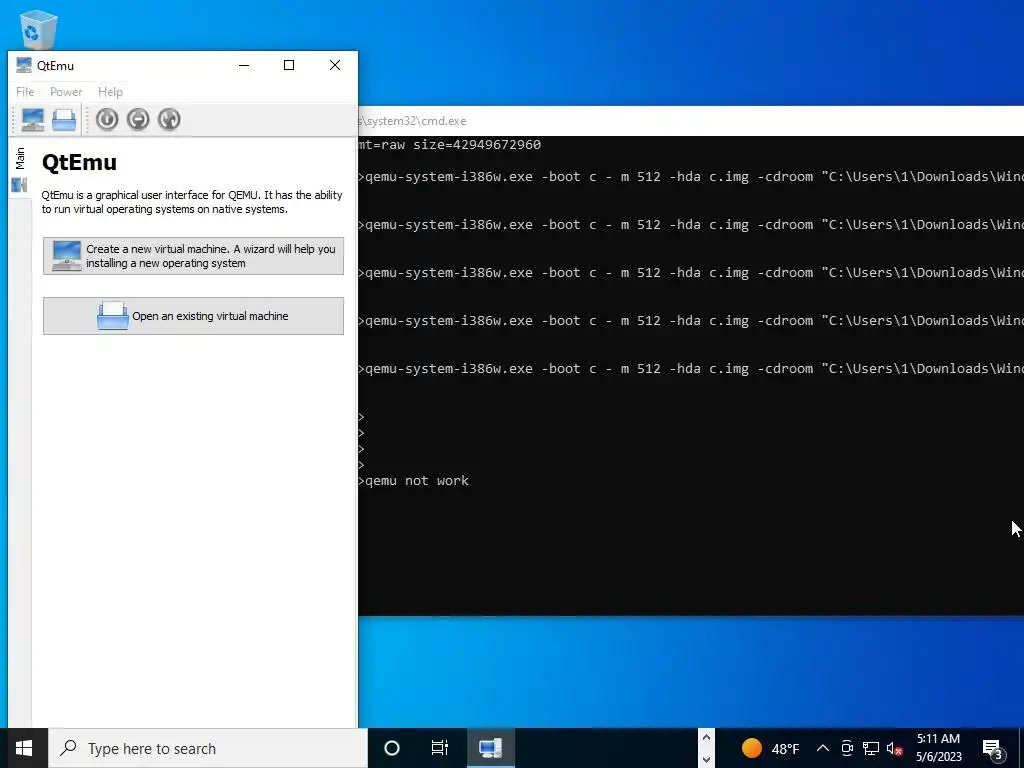Open the notification center icon
The image size is (1024, 768).
tap(993, 748)
